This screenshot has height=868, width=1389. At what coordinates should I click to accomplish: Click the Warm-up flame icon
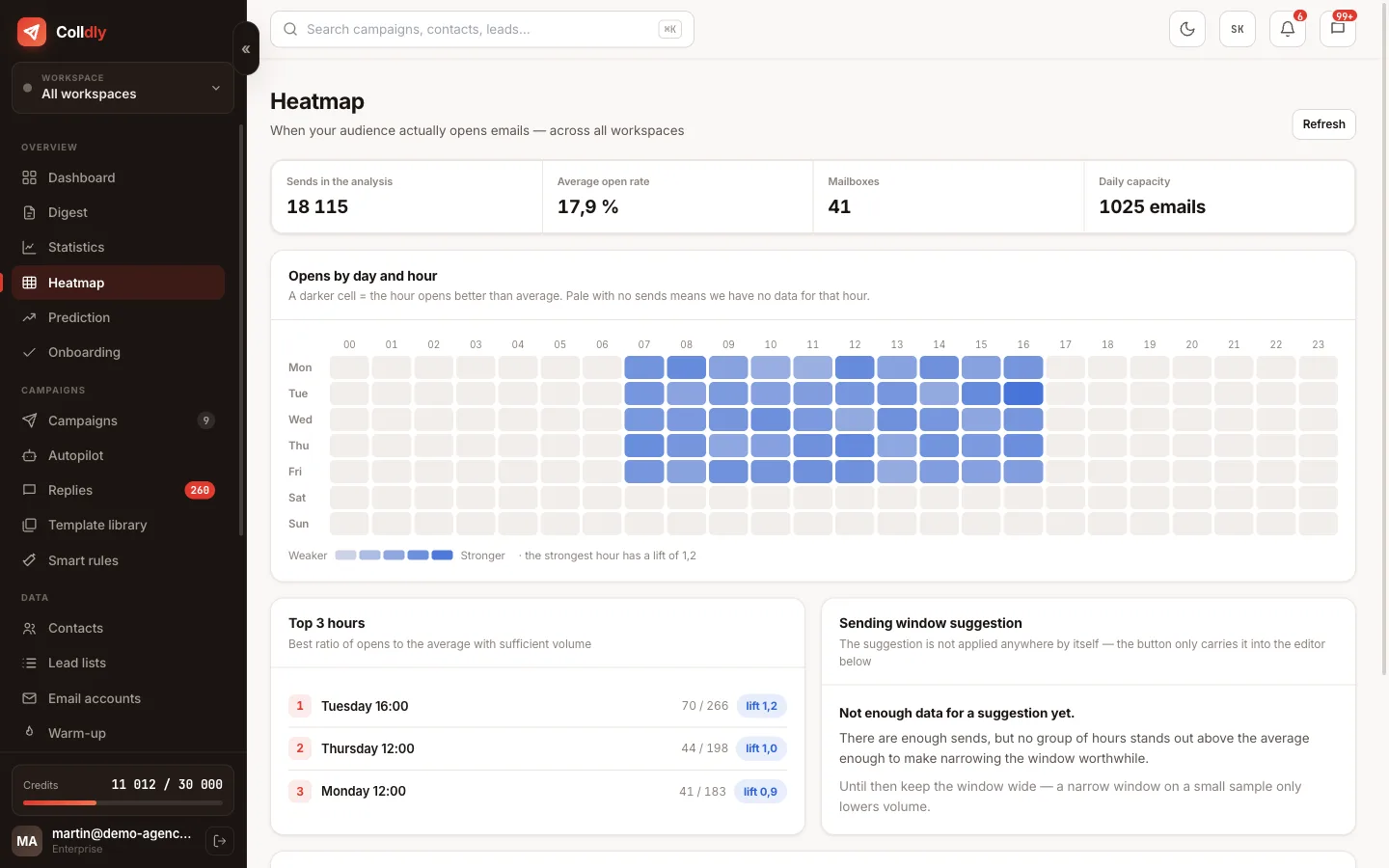[30, 733]
